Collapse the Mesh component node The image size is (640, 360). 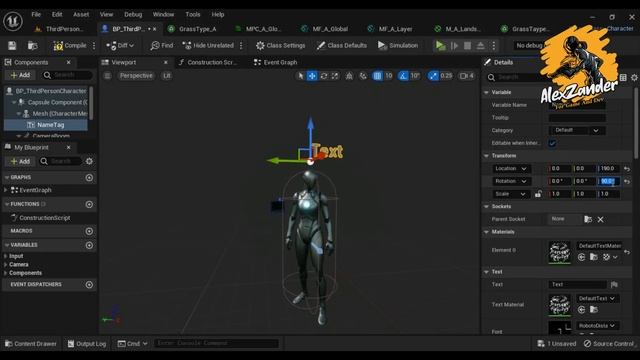[x=19, y=113]
